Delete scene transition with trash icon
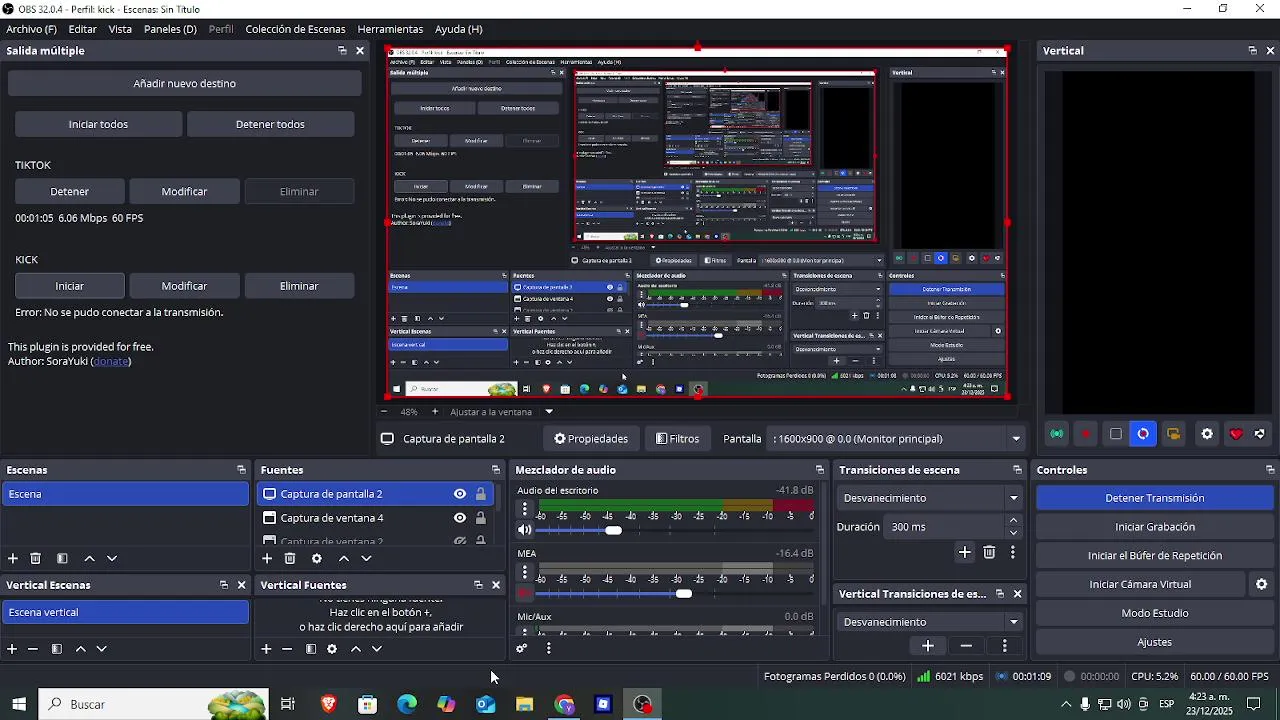Screen dimensions: 1280x720 click(x=989, y=552)
